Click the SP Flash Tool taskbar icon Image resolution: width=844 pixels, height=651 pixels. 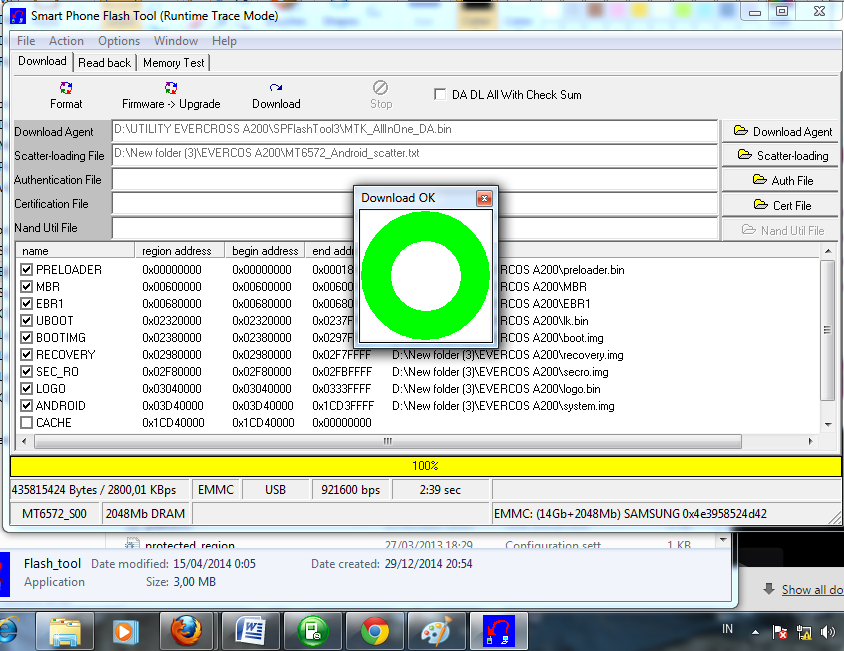[498, 631]
